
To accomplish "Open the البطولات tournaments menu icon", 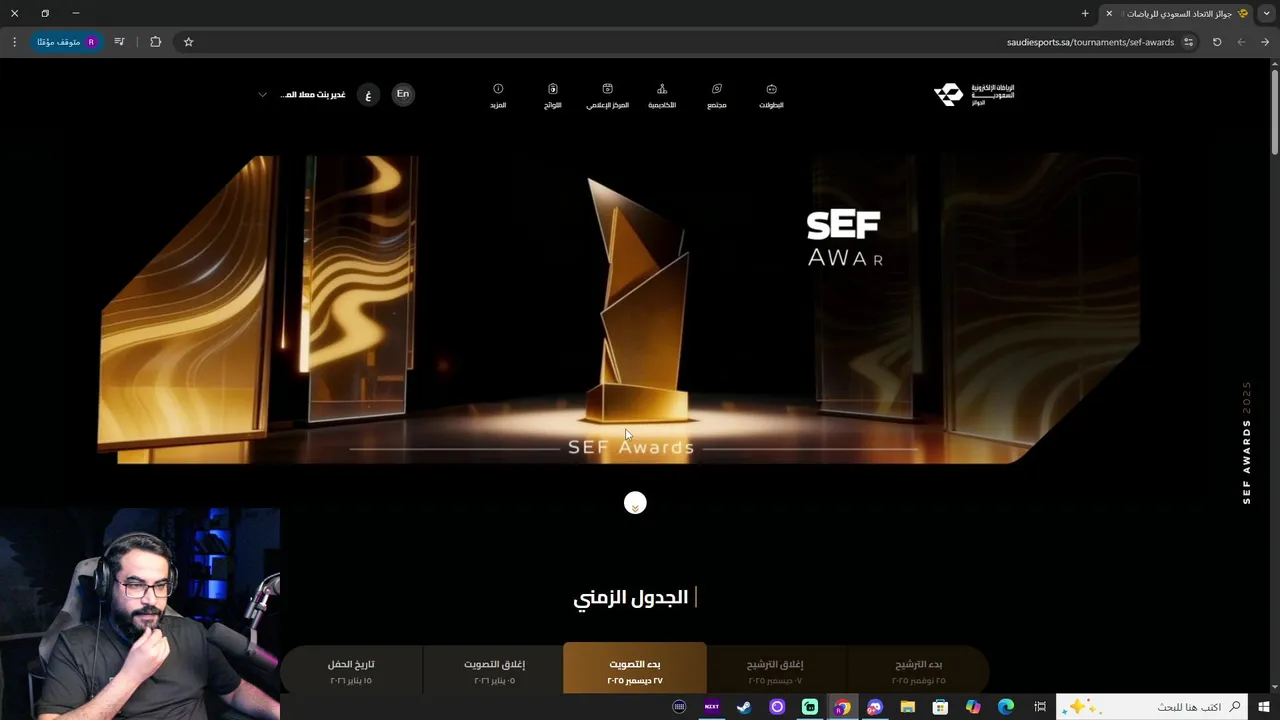I will coord(771,89).
